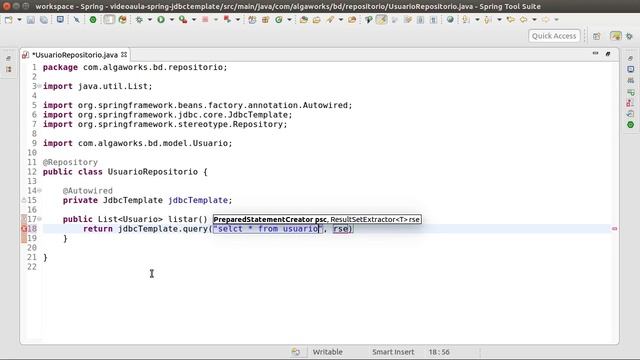Collapse the listar method fold at line 17
640x360 pixels.
point(40,219)
